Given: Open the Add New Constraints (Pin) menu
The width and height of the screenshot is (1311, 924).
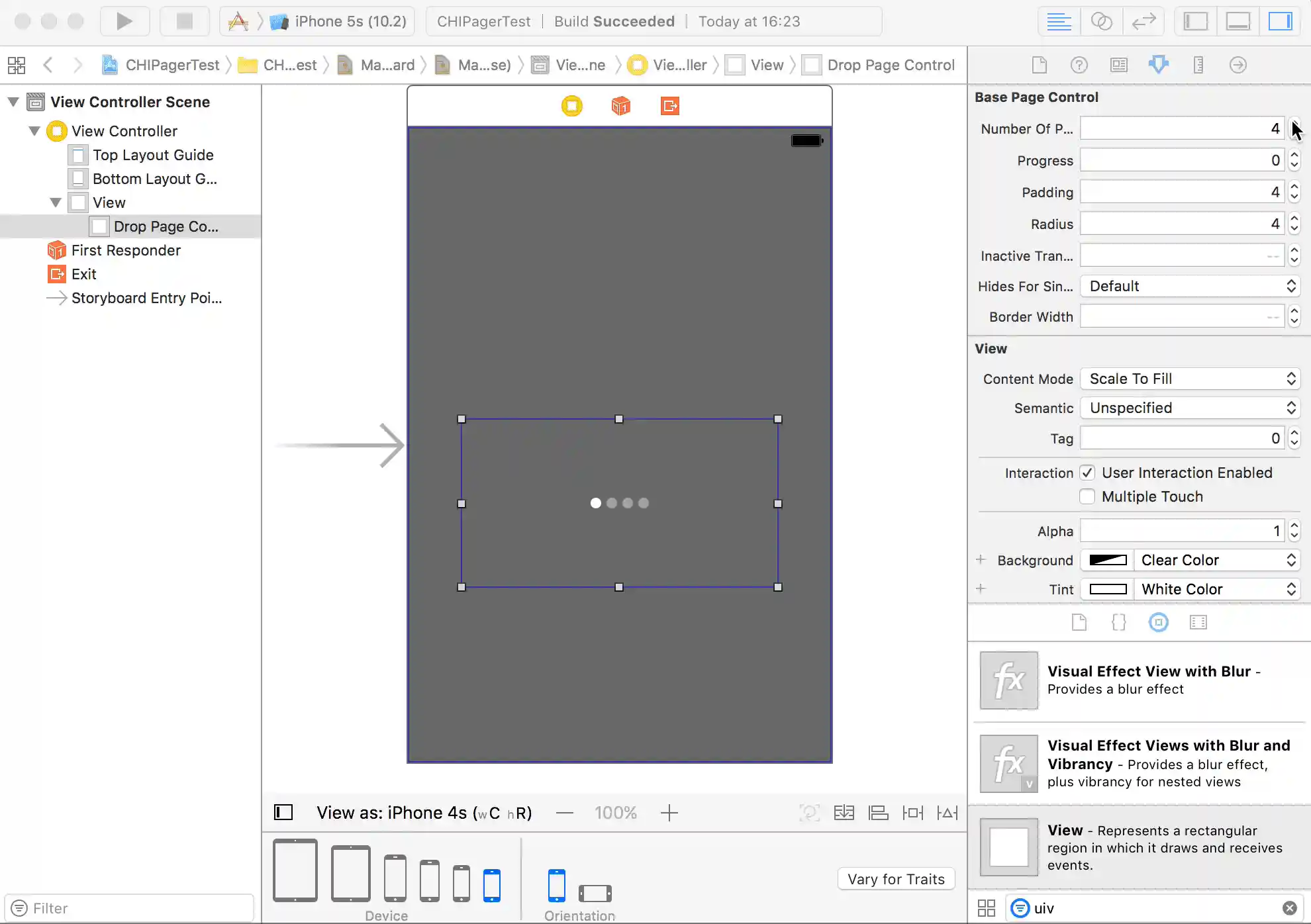Looking at the screenshot, I should coord(912,812).
